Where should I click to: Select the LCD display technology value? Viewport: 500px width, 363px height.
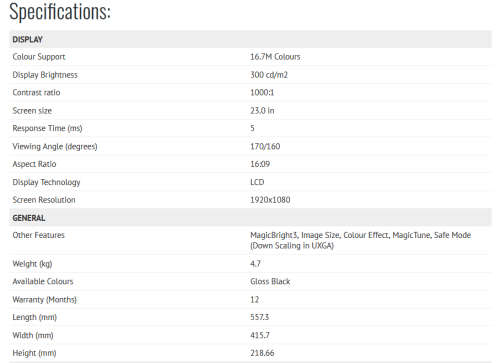coord(257,182)
